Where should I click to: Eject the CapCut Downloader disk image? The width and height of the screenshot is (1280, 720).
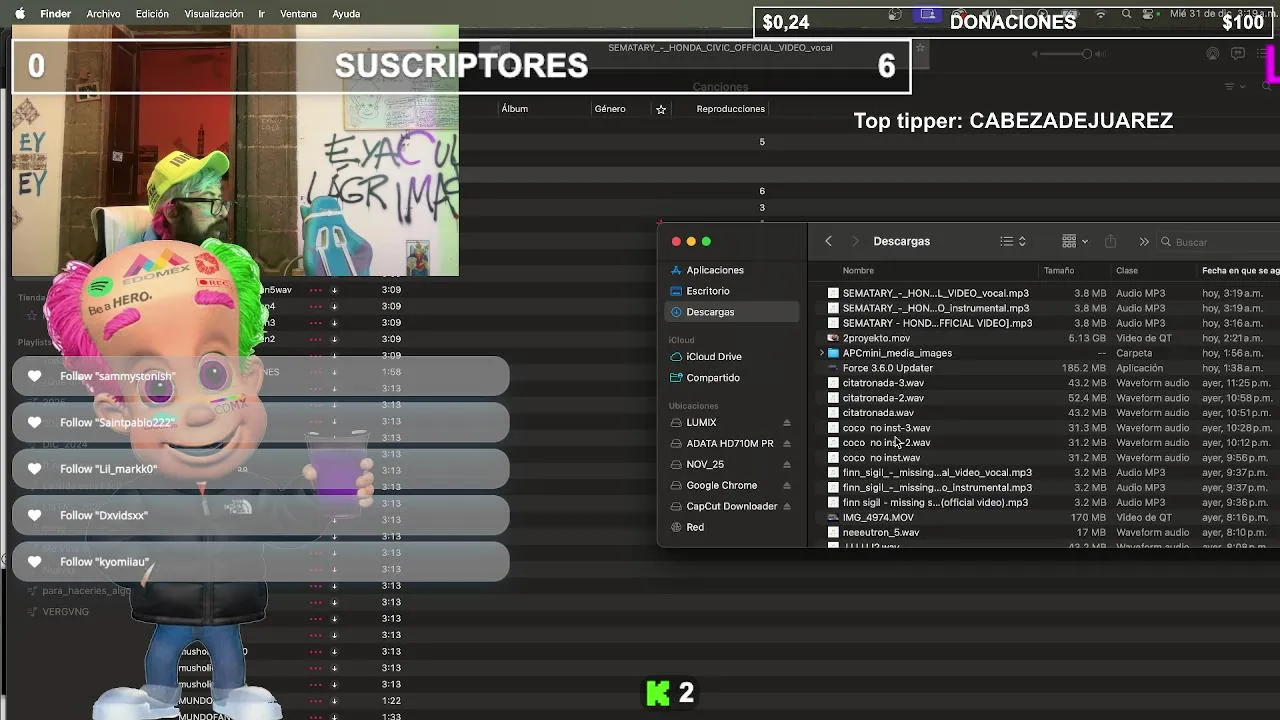tap(787, 507)
